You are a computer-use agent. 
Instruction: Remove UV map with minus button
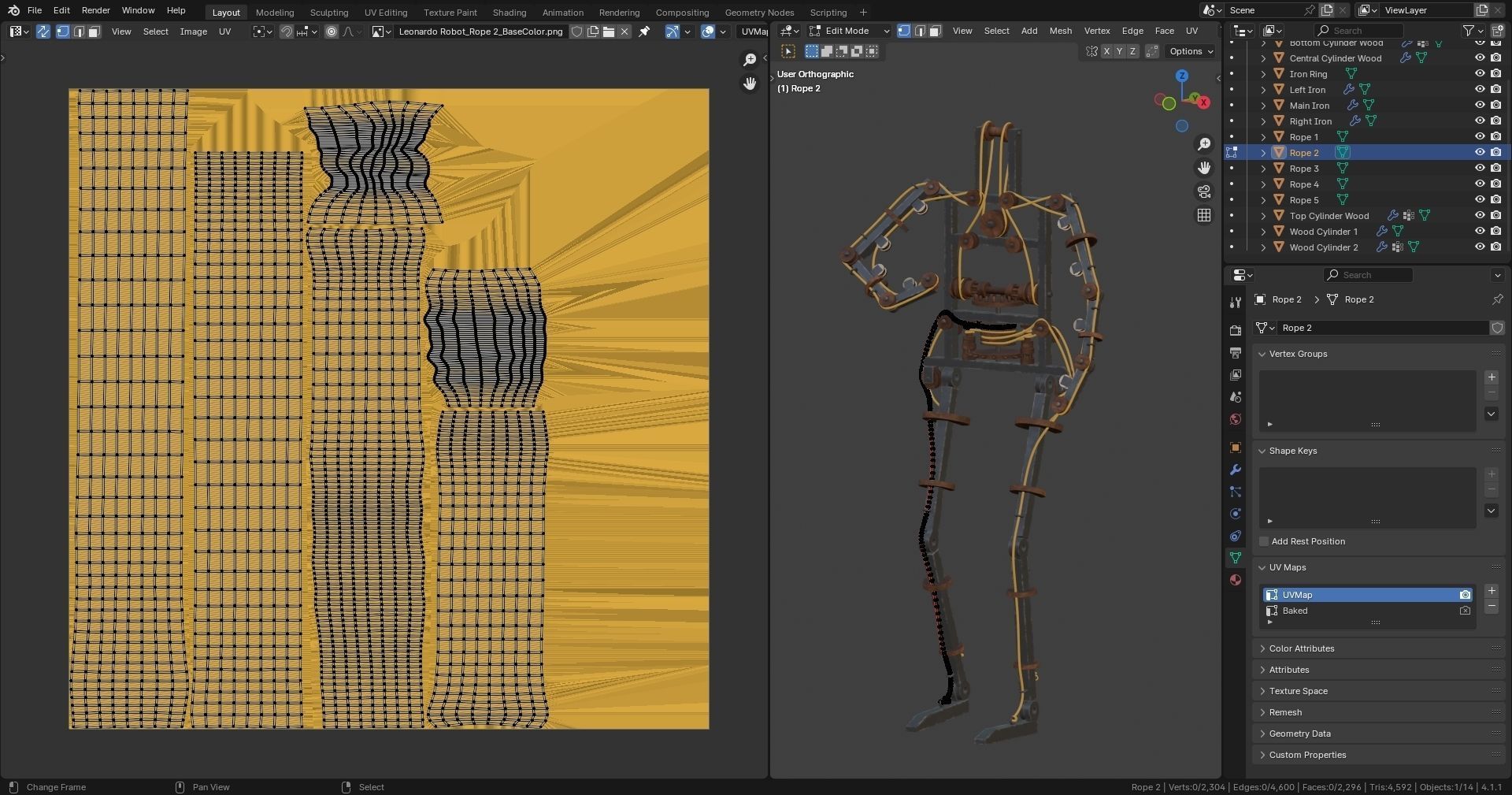pos(1491,607)
